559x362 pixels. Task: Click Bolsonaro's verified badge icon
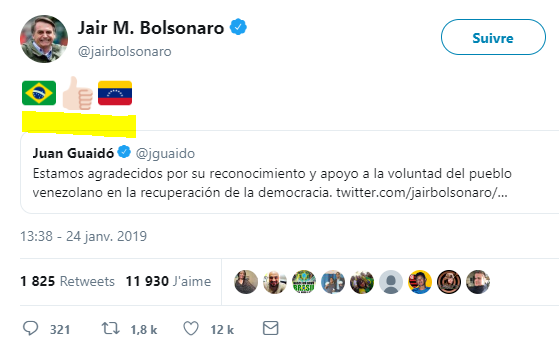(x=238, y=27)
